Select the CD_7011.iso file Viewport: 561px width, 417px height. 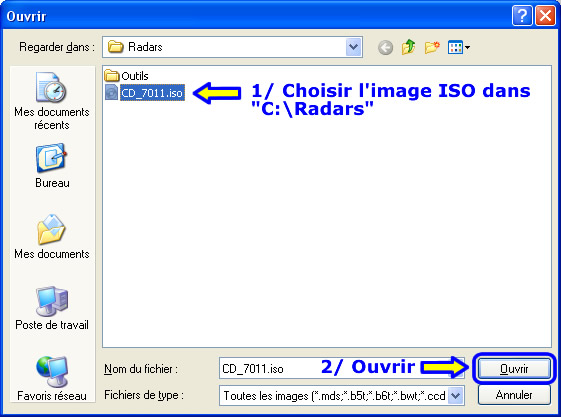pyautogui.click(x=145, y=93)
